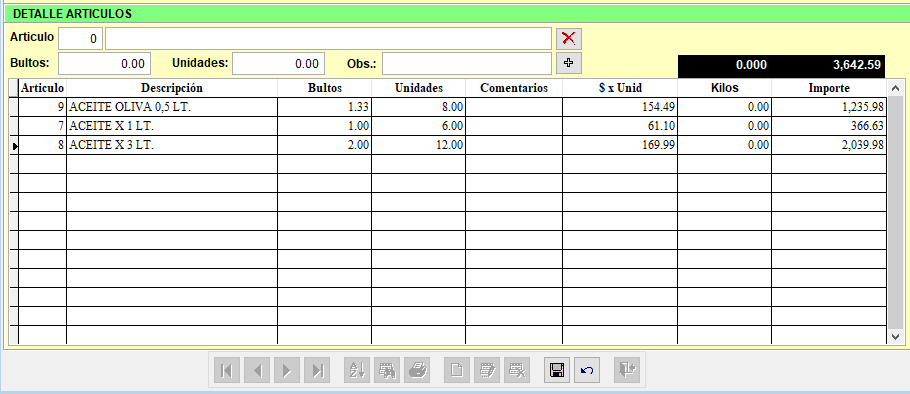This screenshot has height=394, width=910.
Task: Click the A-Z sort toolbar icon
Action: coord(357,370)
